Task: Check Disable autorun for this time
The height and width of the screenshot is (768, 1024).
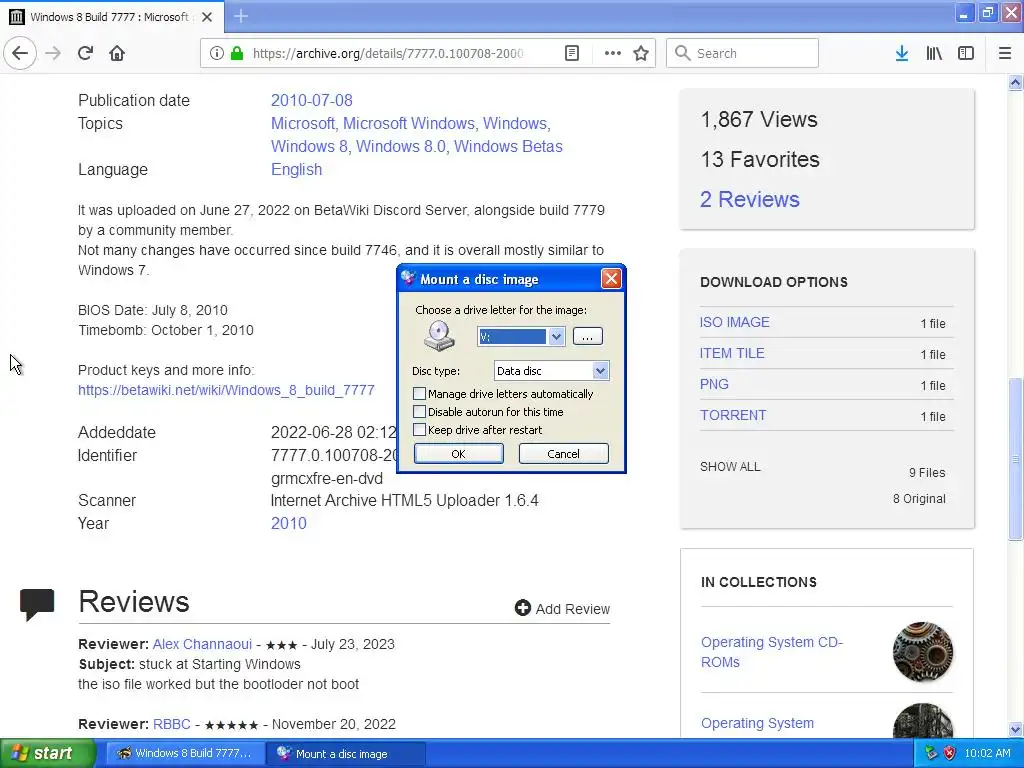Action: tap(419, 412)
